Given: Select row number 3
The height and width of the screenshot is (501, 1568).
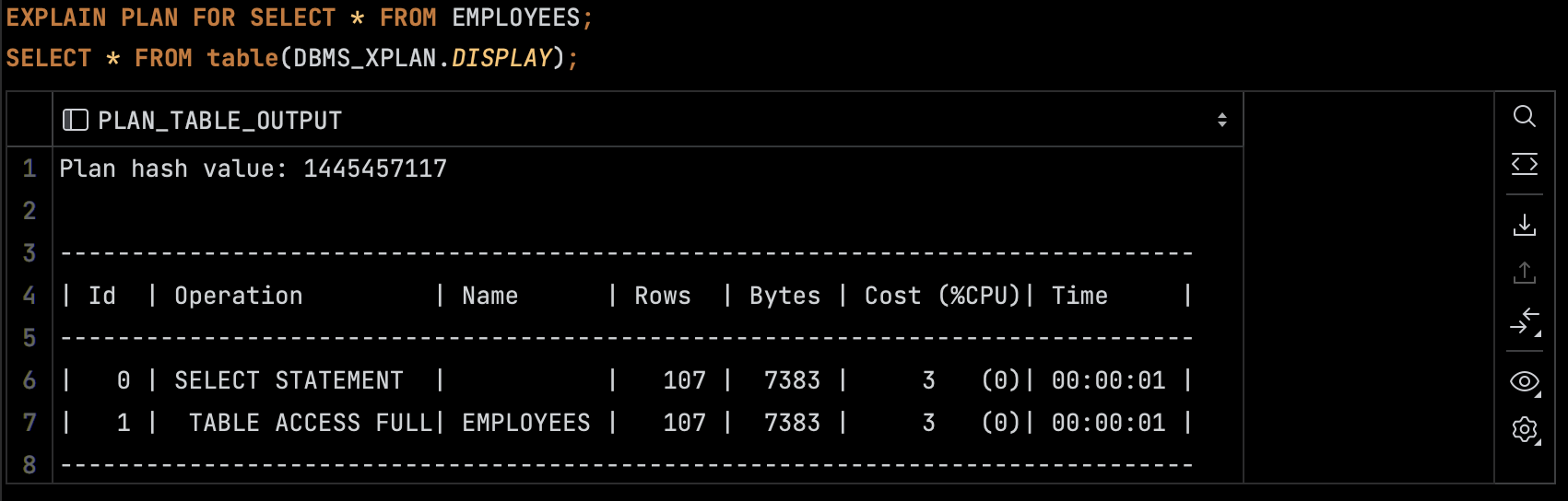Looking at the screenshot, I should pos(29,253).
